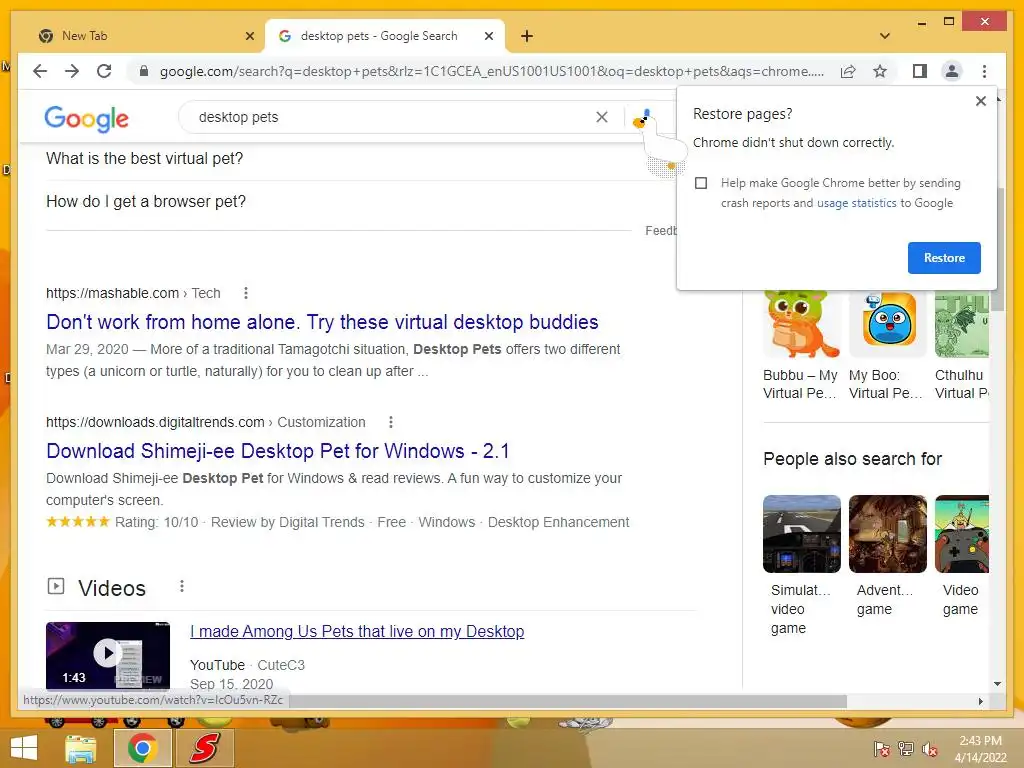Viewport: 1024px width, 768px height.
Task: Open Video game suggestion
Action: 962,556
